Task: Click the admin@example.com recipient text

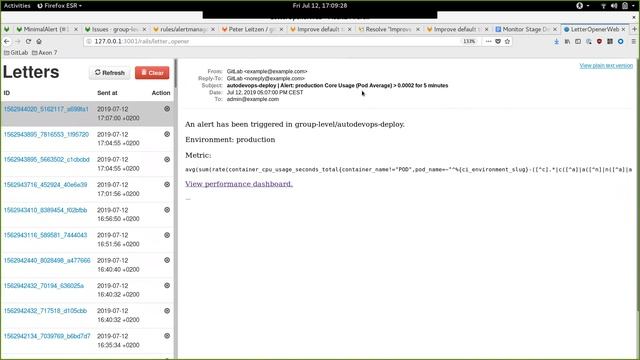Action: point(253,99)
